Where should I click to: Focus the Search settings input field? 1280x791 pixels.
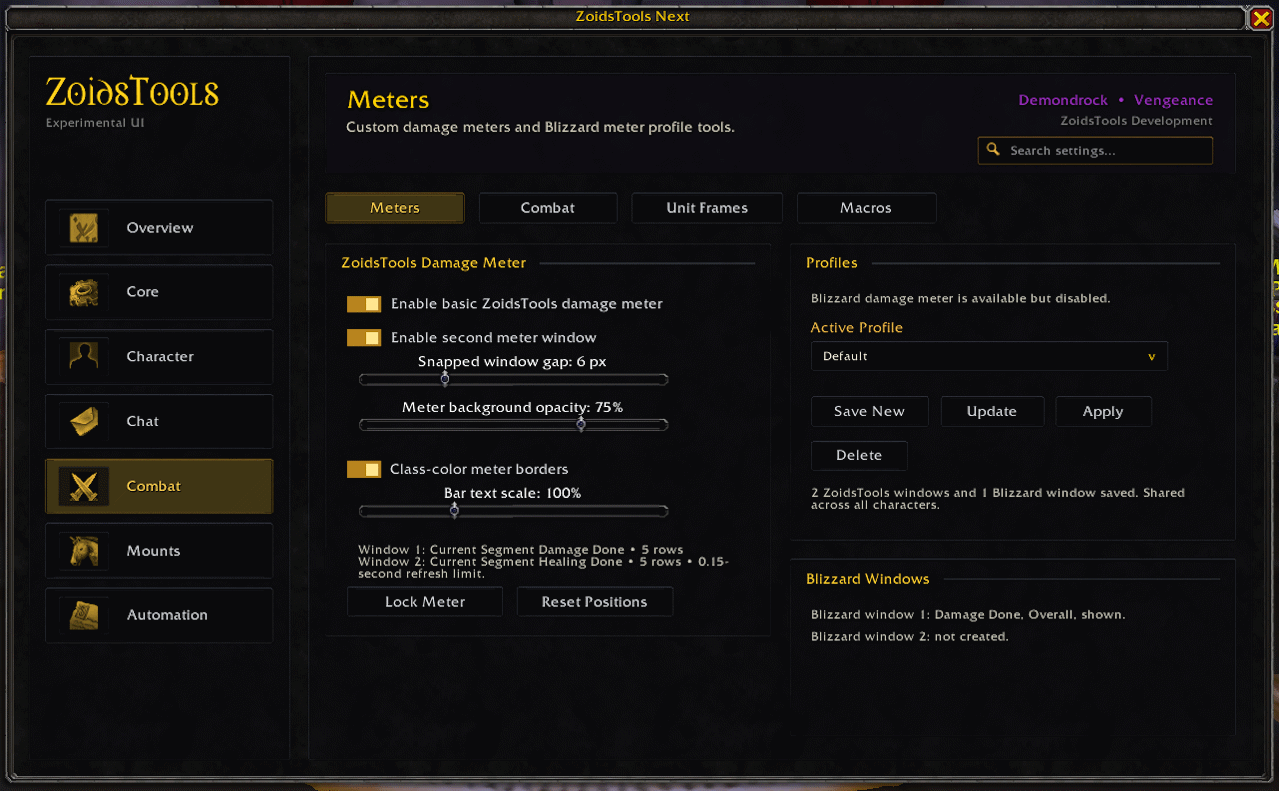coord(1095,150)
